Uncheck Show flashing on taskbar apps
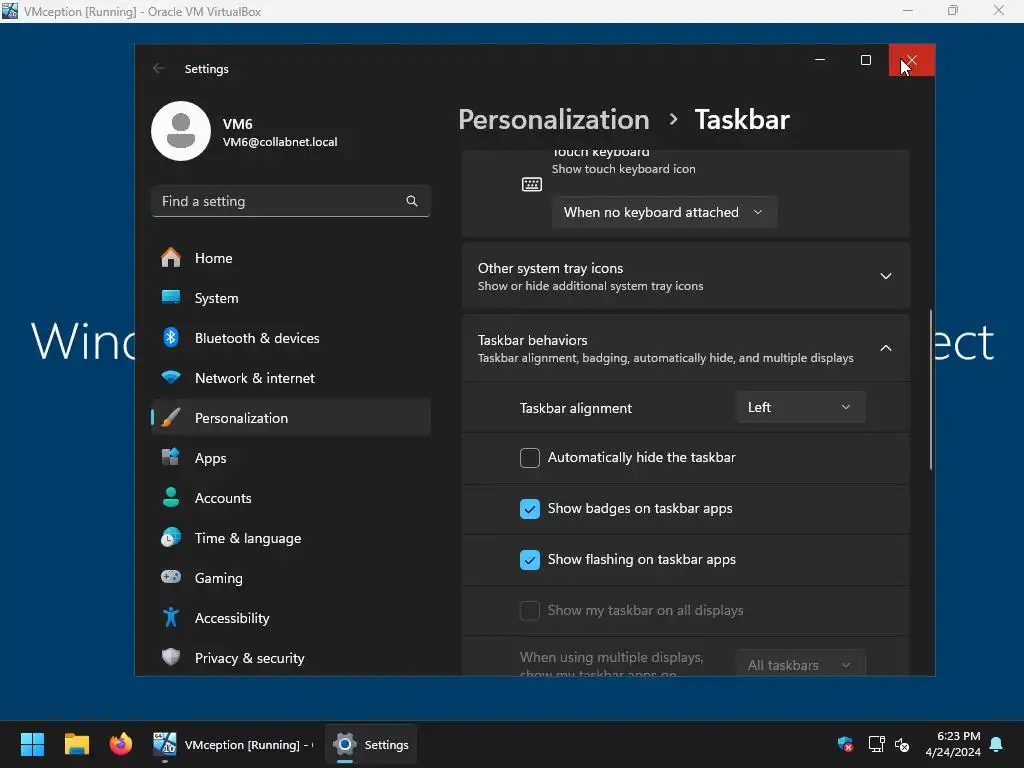 (530, 560)
